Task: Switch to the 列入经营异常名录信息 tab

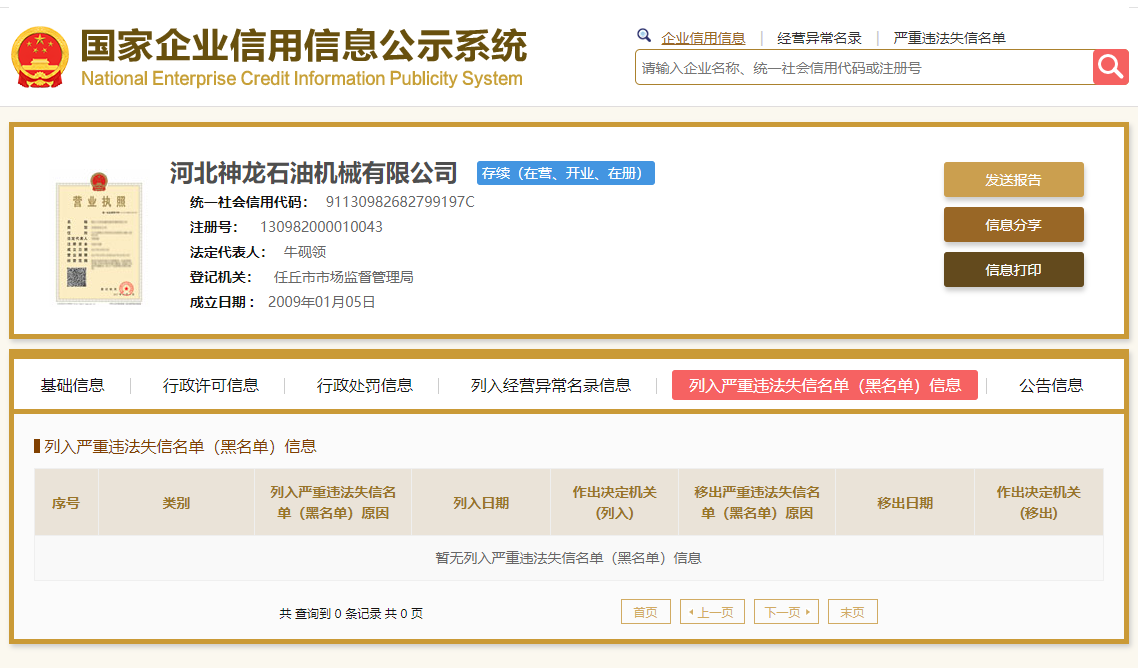Action: (550, 386)
